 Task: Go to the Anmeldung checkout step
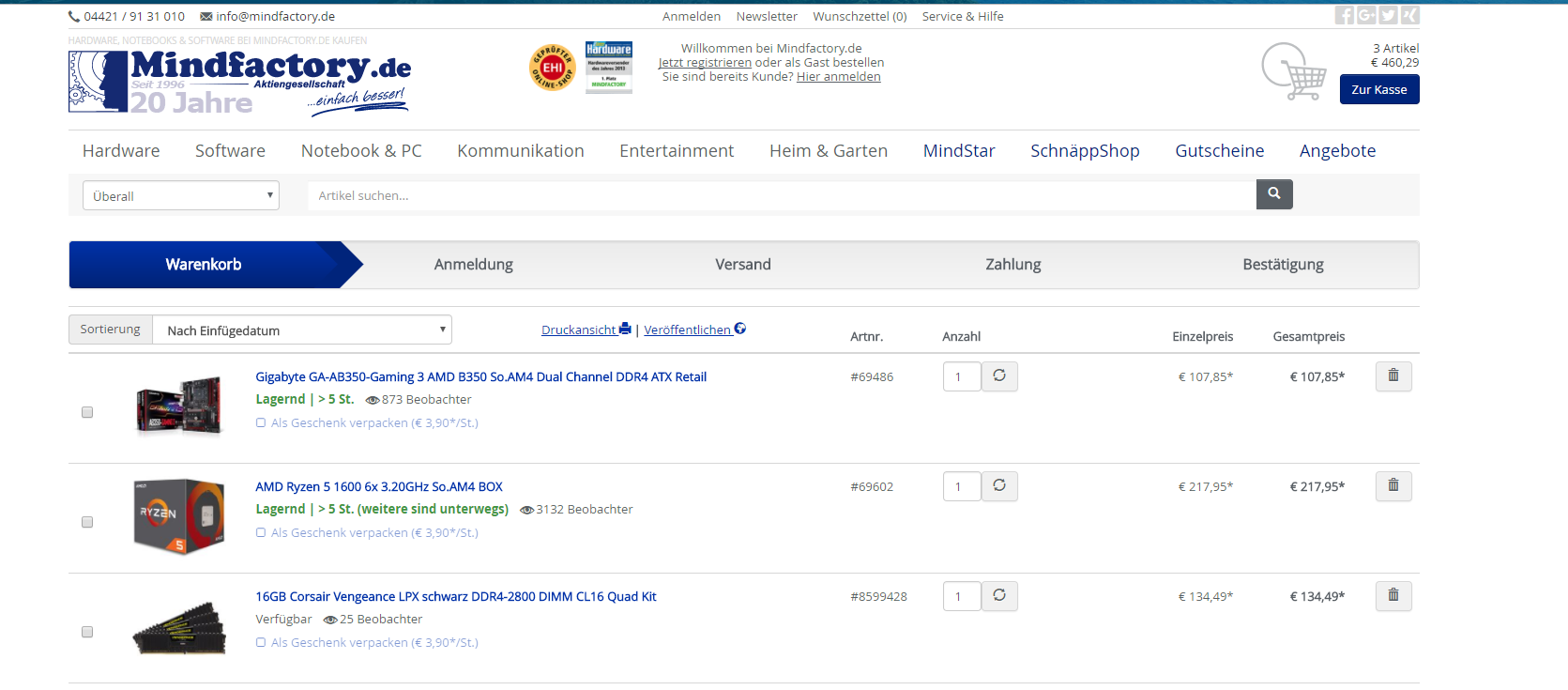[474, 265]
